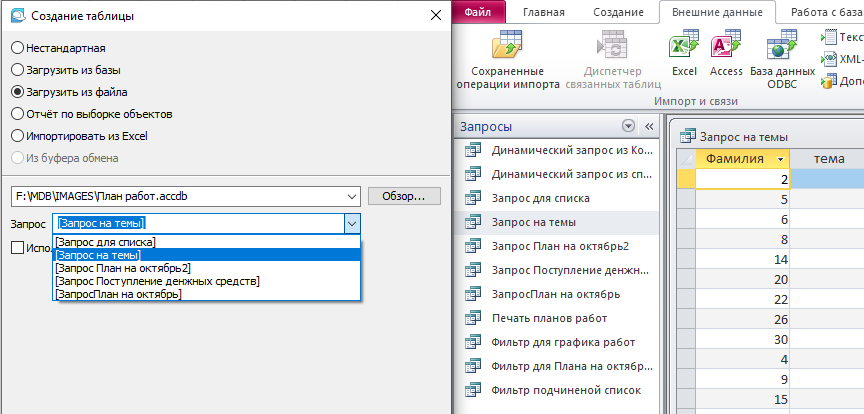Open the Работа с базами ribbon tab
This screenshot has width=864, height=414.
[827, 12]
